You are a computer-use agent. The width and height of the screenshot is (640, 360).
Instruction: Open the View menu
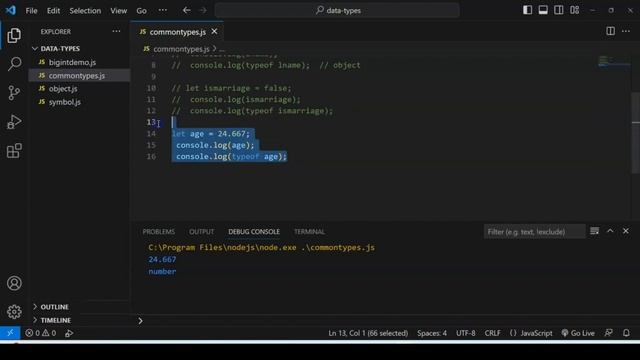(118, 11)
